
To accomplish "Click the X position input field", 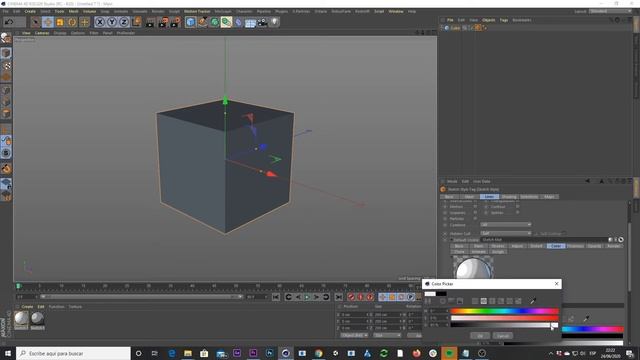I will pyautogui.click(x=356, y=315).
